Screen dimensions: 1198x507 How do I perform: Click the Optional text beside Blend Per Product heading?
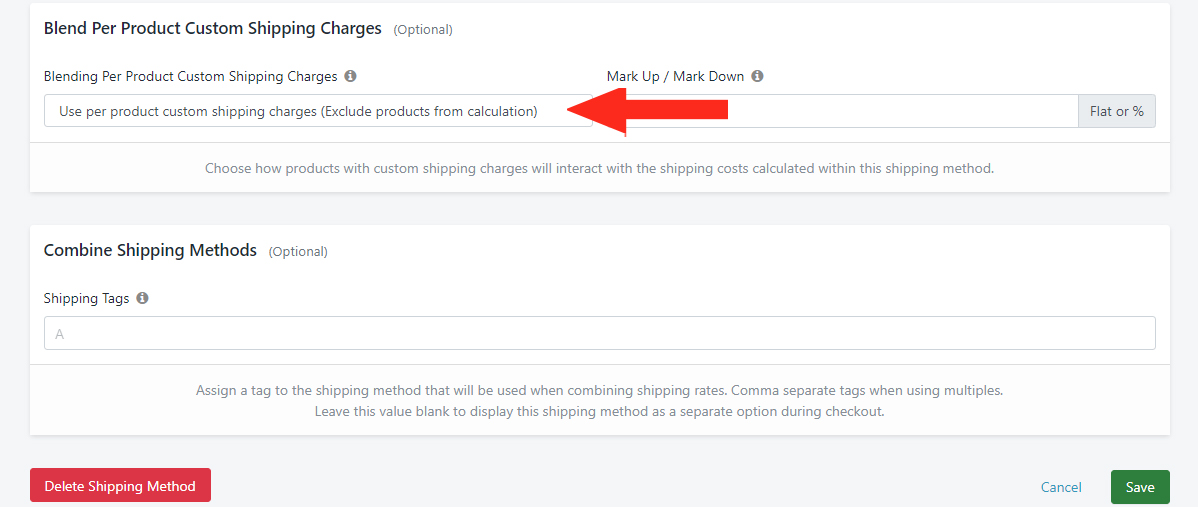coord(423,30)
